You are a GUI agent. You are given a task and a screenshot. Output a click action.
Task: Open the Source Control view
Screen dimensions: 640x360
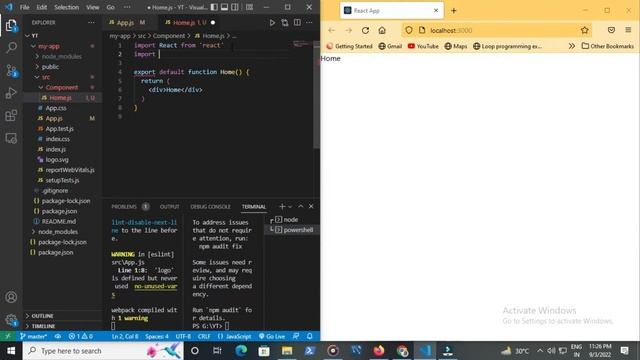click(11, 71)
